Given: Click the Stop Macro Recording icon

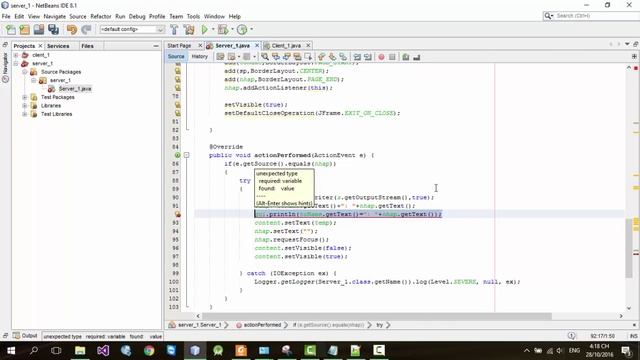Looking at the screenshot, I should tap(392, 57).
